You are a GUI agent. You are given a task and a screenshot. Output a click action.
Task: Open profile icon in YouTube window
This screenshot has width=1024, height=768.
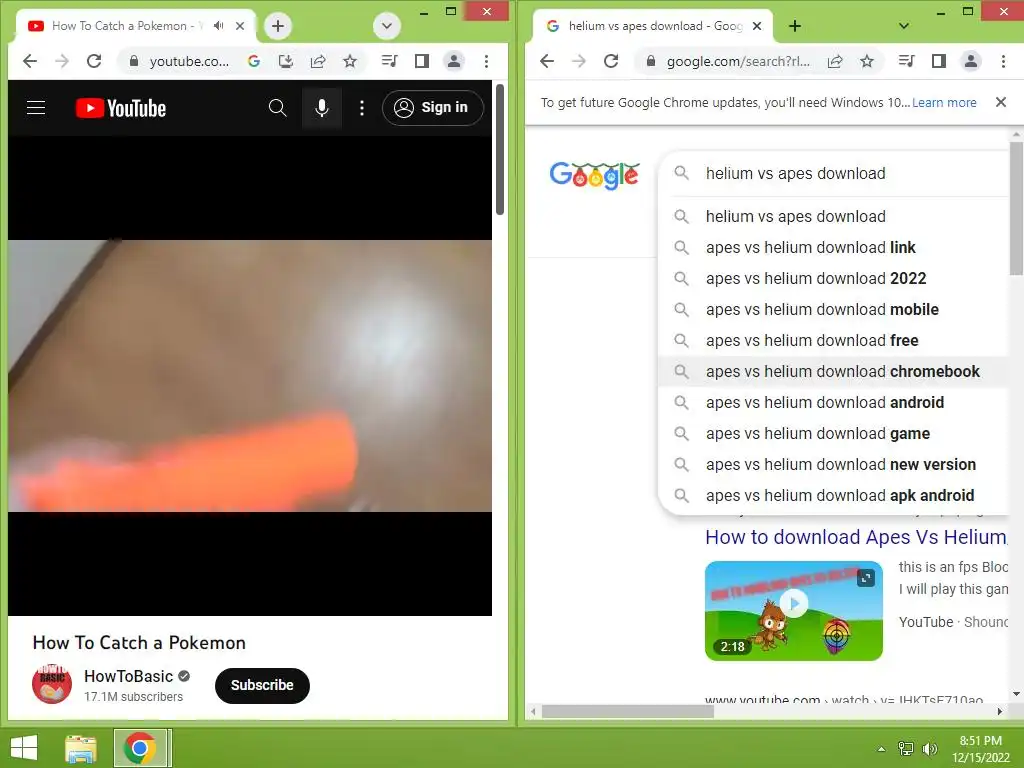454,61
